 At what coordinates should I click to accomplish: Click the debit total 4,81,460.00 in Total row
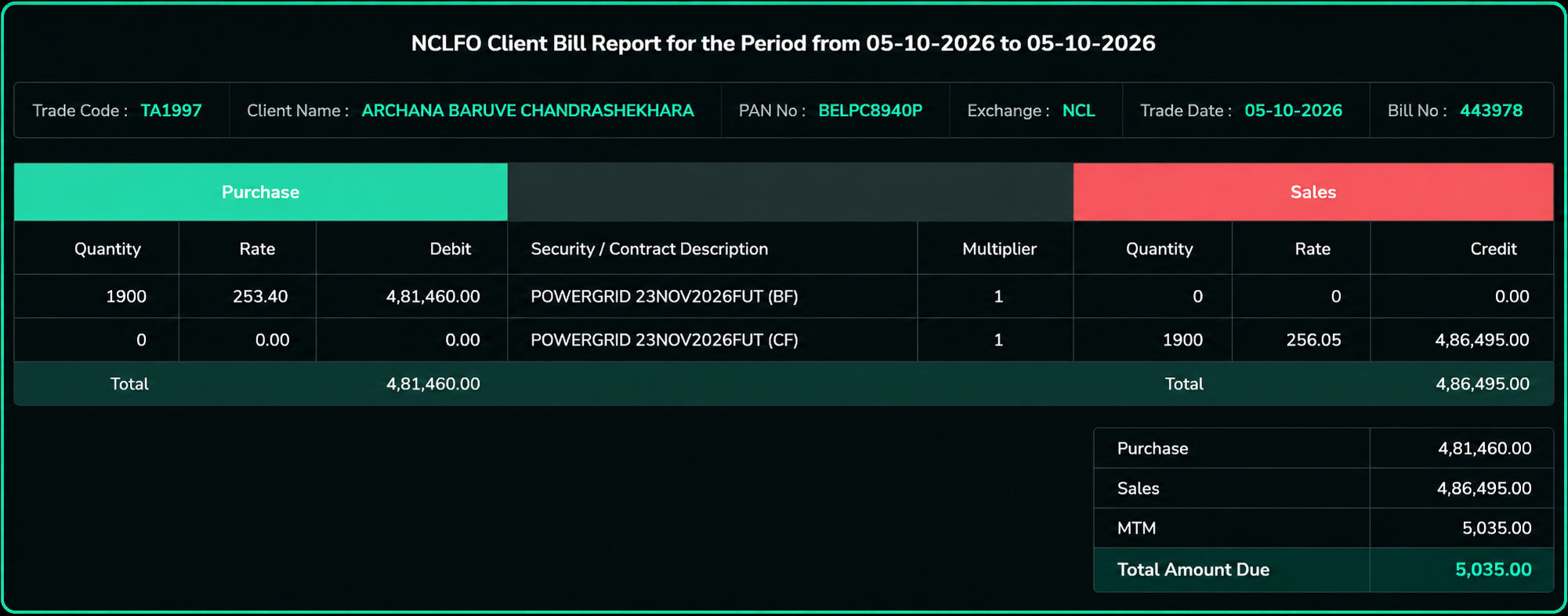[433, 384]
